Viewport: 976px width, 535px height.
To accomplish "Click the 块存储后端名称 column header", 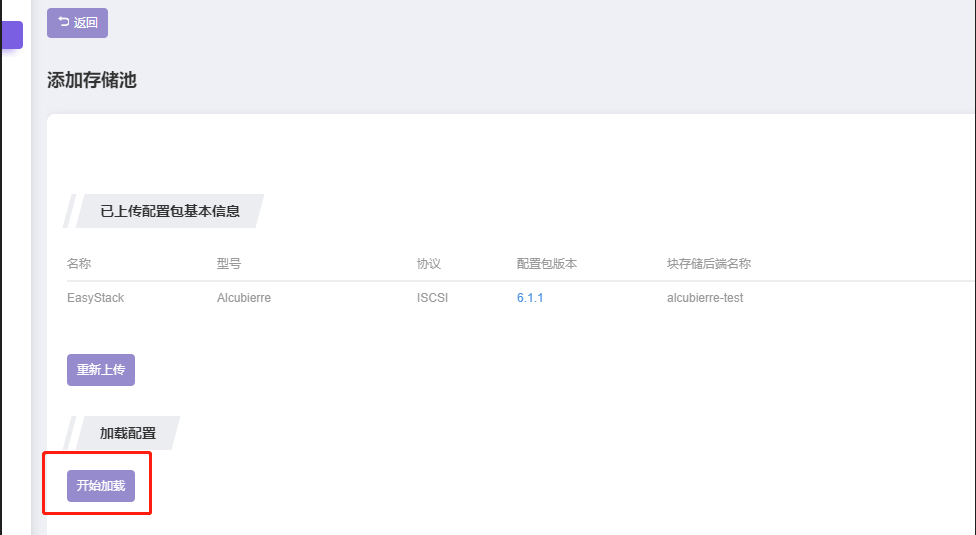I will (709, 264).
